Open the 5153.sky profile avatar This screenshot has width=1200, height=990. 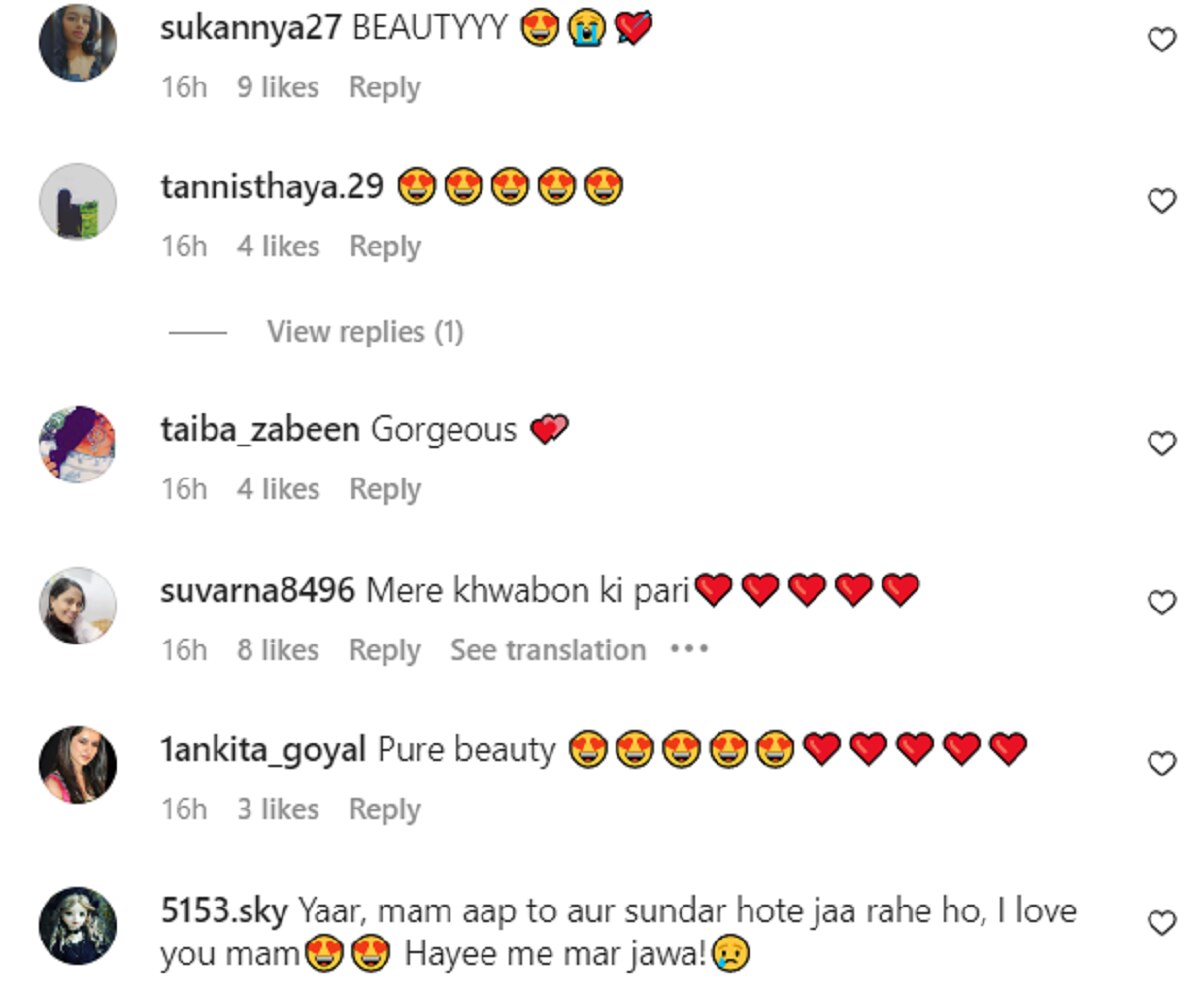78,925
